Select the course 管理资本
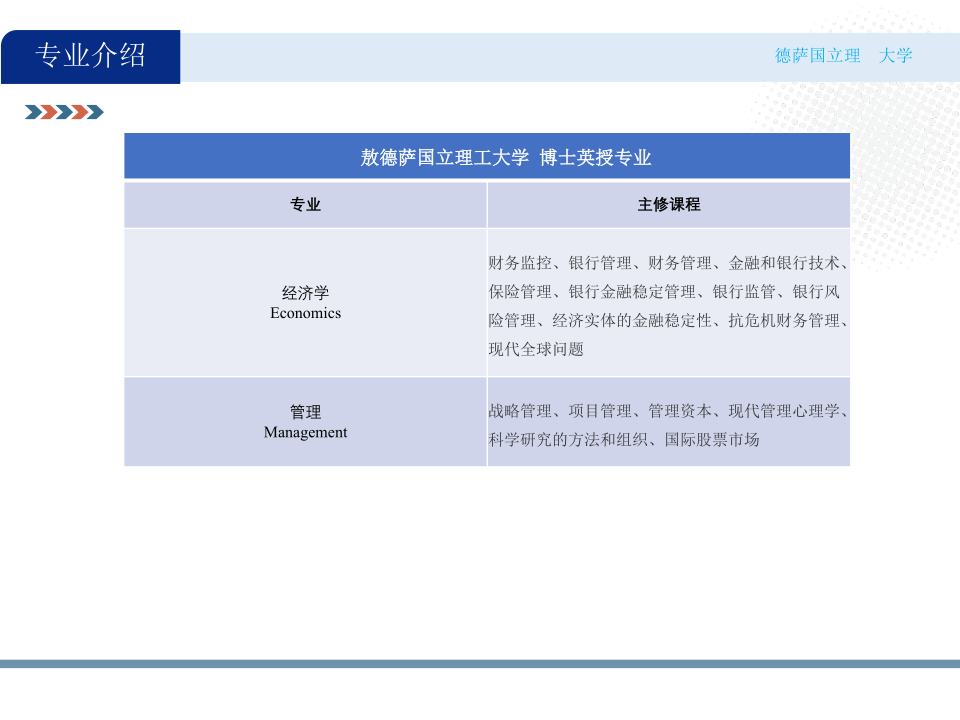Image resolution: width=960 pixels, height=720 pixels. (680, 411)
